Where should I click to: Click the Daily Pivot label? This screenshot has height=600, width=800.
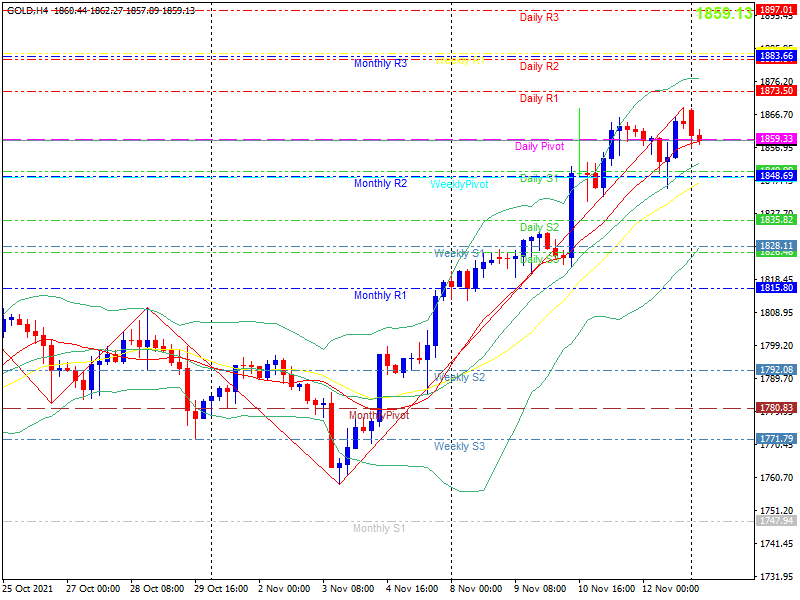(539, 146)
